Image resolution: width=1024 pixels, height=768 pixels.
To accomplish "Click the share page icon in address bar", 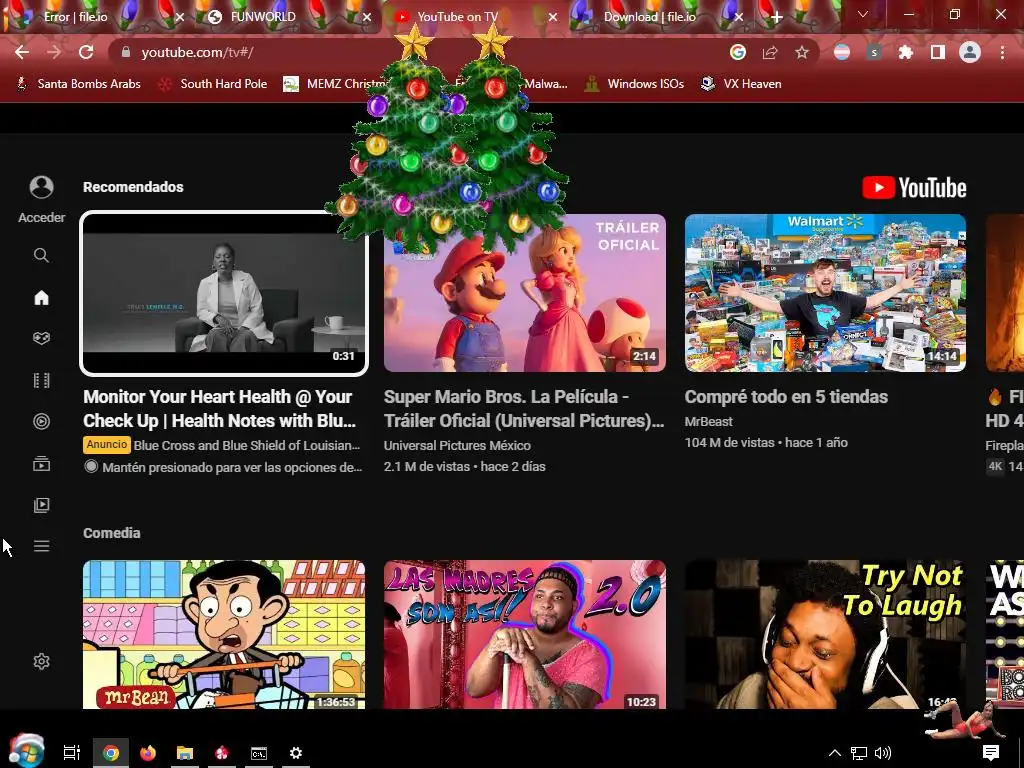I will [x=770, y=52].
